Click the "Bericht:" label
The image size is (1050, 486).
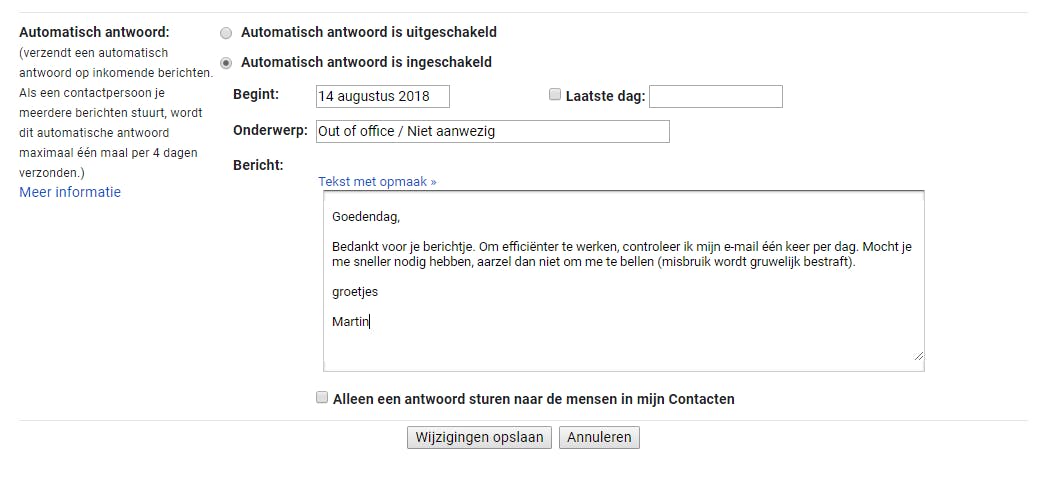click(x=258, y=164)
